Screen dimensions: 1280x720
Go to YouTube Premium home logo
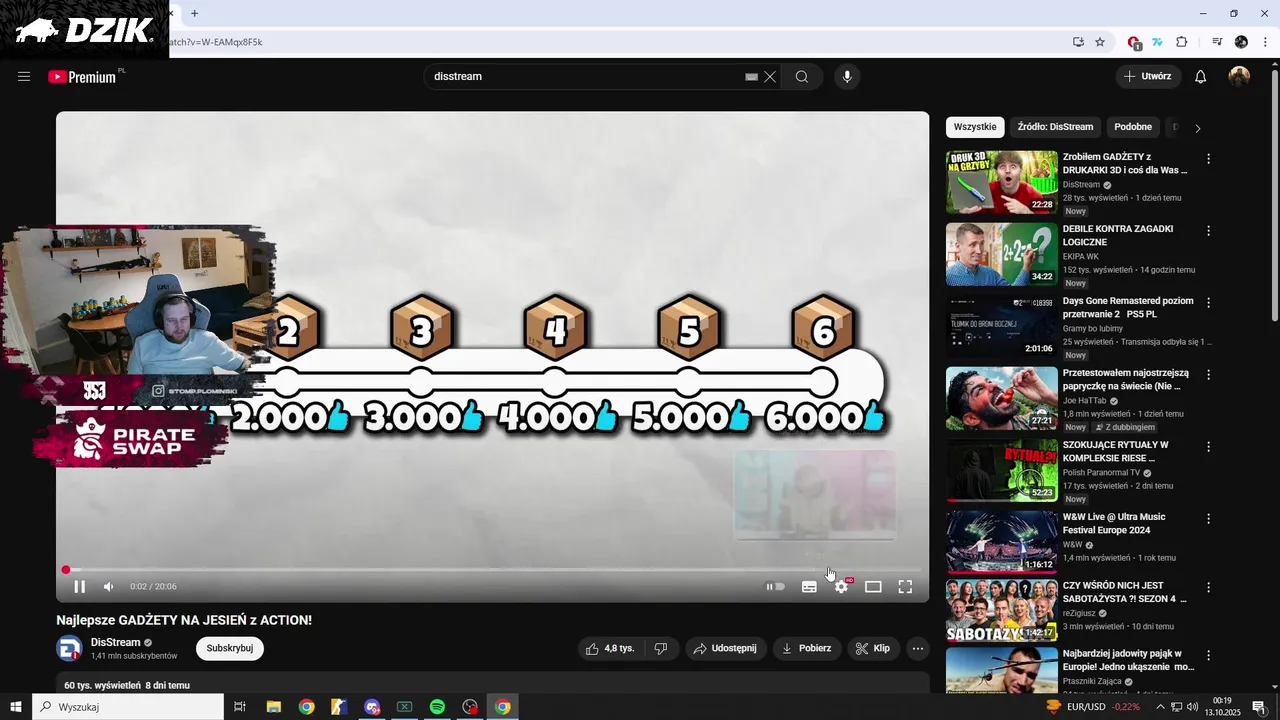pos(82,77)
